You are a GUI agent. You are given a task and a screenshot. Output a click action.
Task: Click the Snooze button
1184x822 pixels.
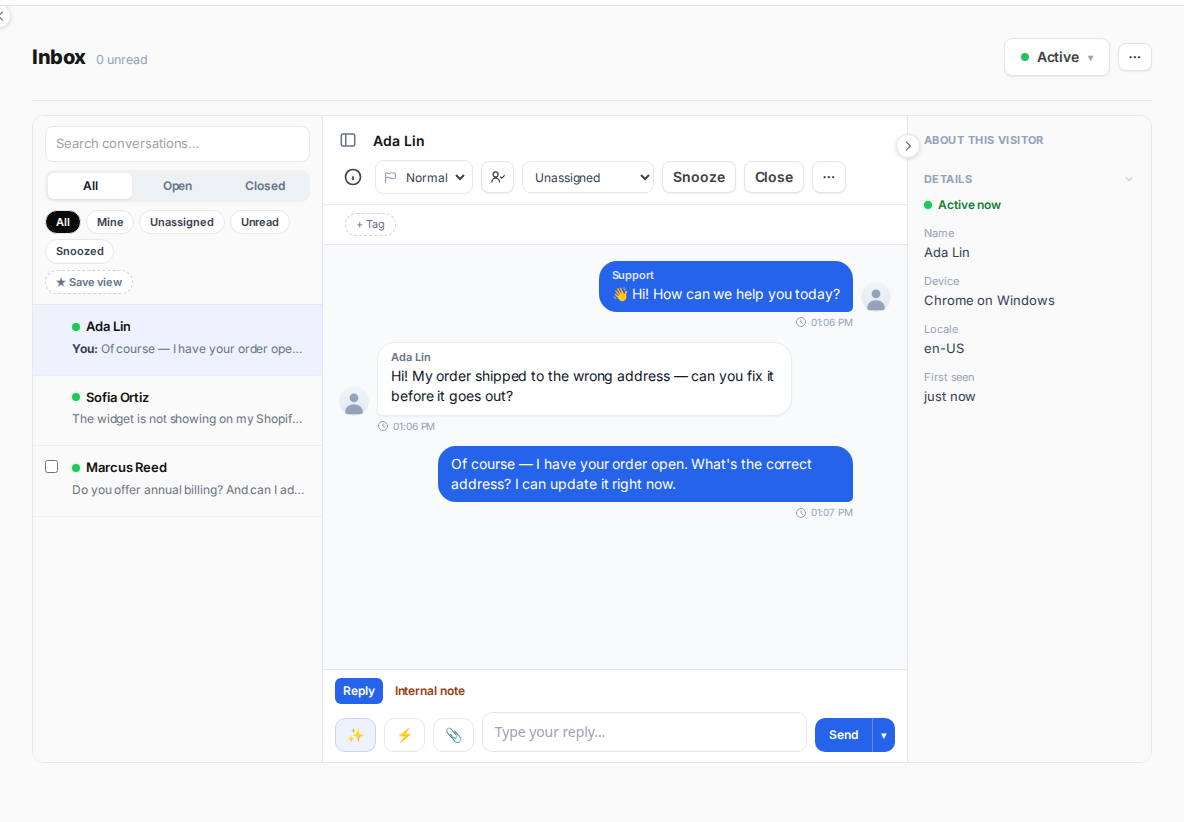click(x=698, y=177)
